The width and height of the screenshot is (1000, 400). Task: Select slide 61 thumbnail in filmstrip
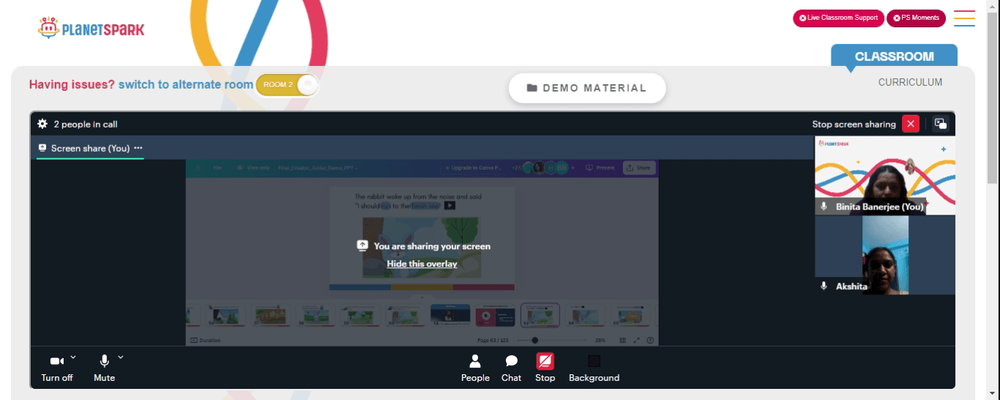point(450,315)
